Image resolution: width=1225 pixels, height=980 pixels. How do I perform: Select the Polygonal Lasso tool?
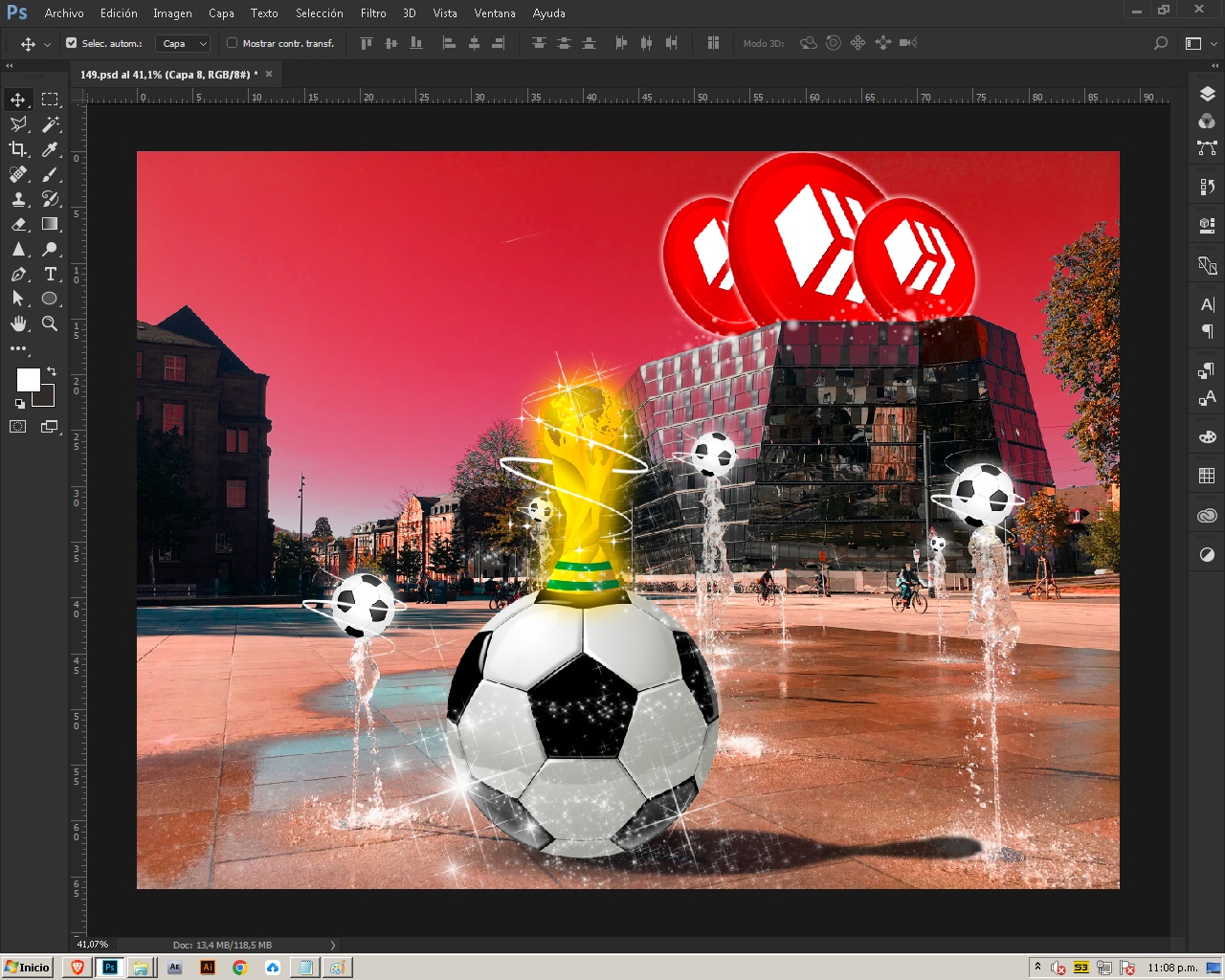pyautogui.click(x=18, y=124)
